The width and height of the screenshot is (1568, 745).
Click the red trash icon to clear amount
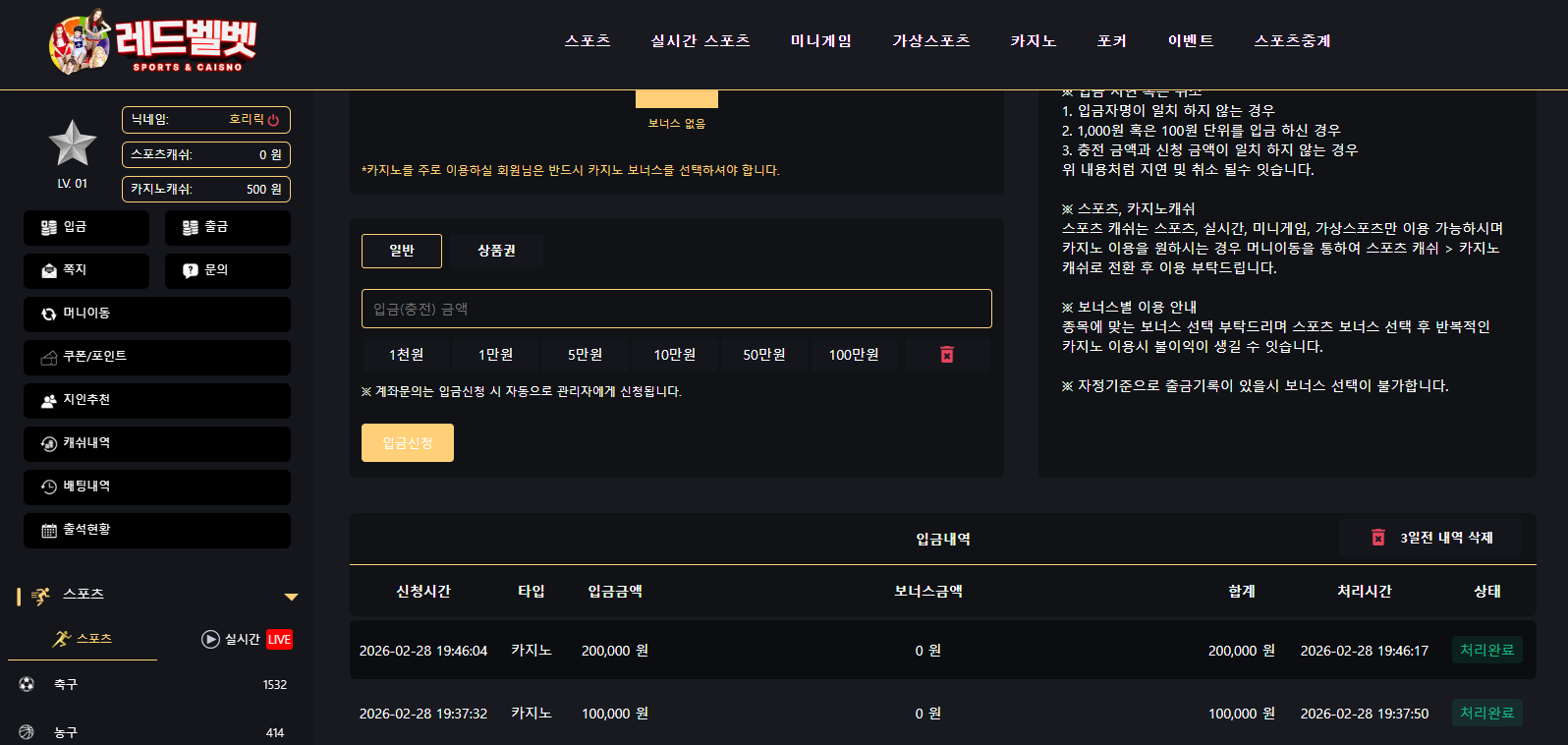947,355
